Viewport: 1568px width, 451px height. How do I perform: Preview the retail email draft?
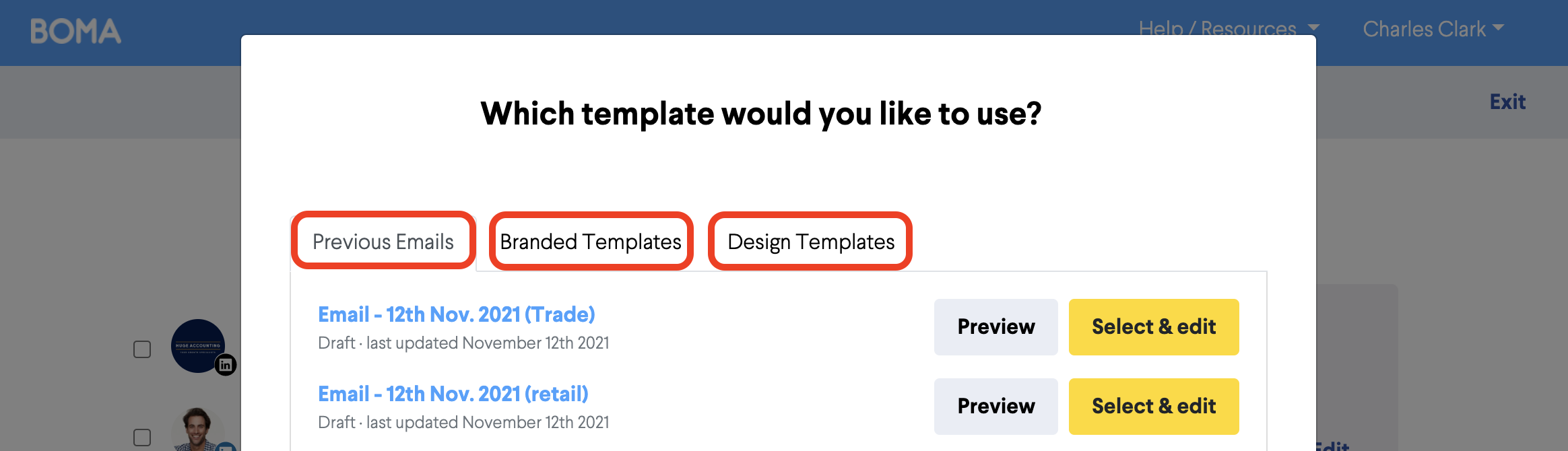[x=995, y=407]
